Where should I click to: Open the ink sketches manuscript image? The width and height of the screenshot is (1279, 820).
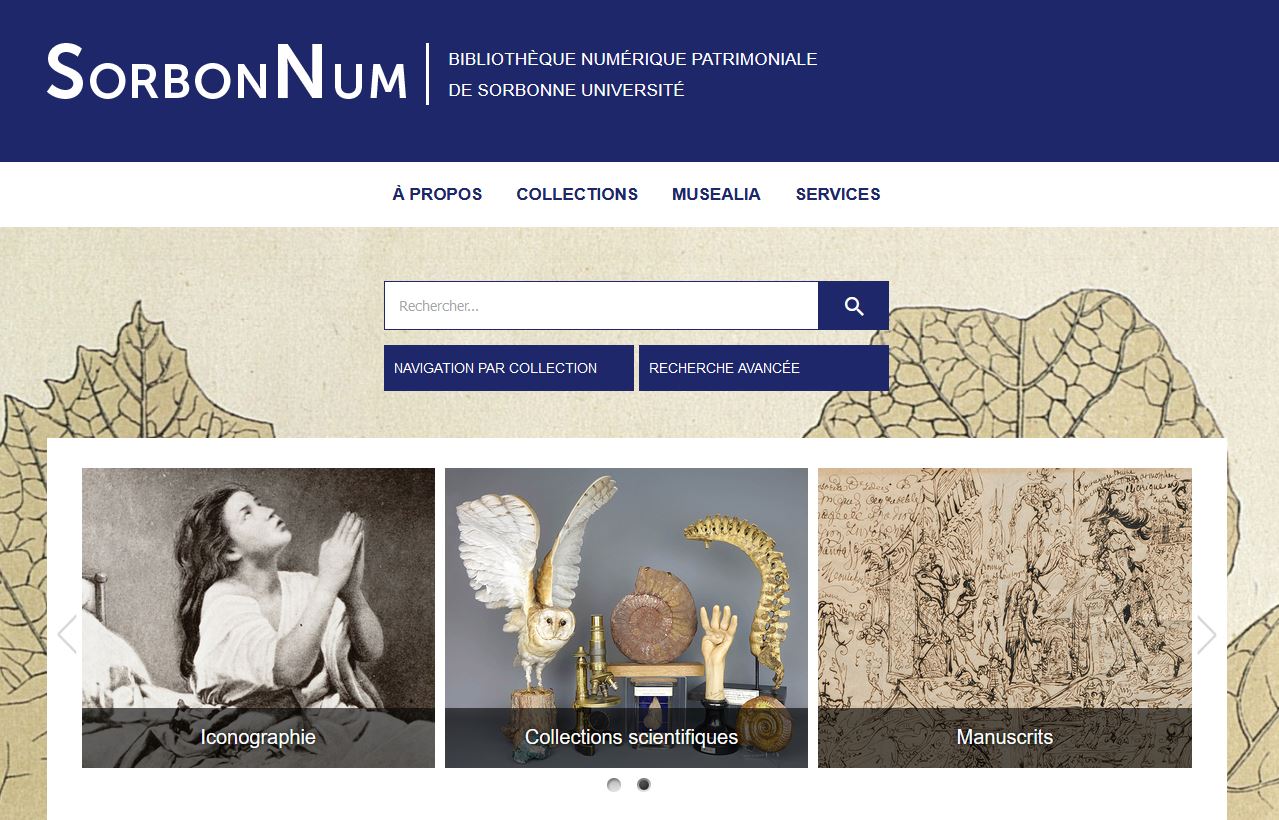pyautogui.click(x=1005, y=588)
